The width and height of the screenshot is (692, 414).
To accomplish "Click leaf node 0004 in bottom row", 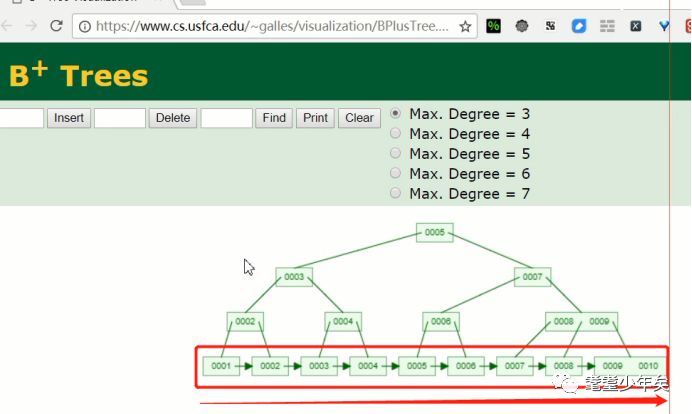I will click(368, 366).
